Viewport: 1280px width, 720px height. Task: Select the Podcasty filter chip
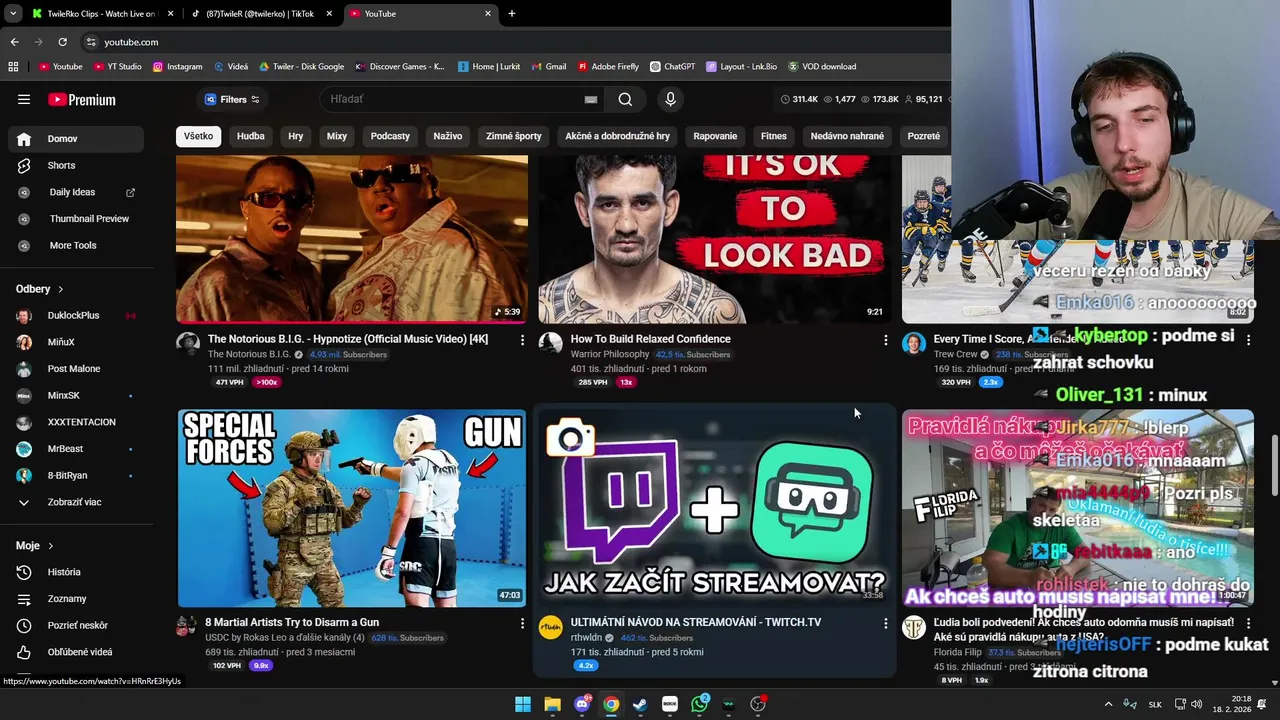[390, 136]
